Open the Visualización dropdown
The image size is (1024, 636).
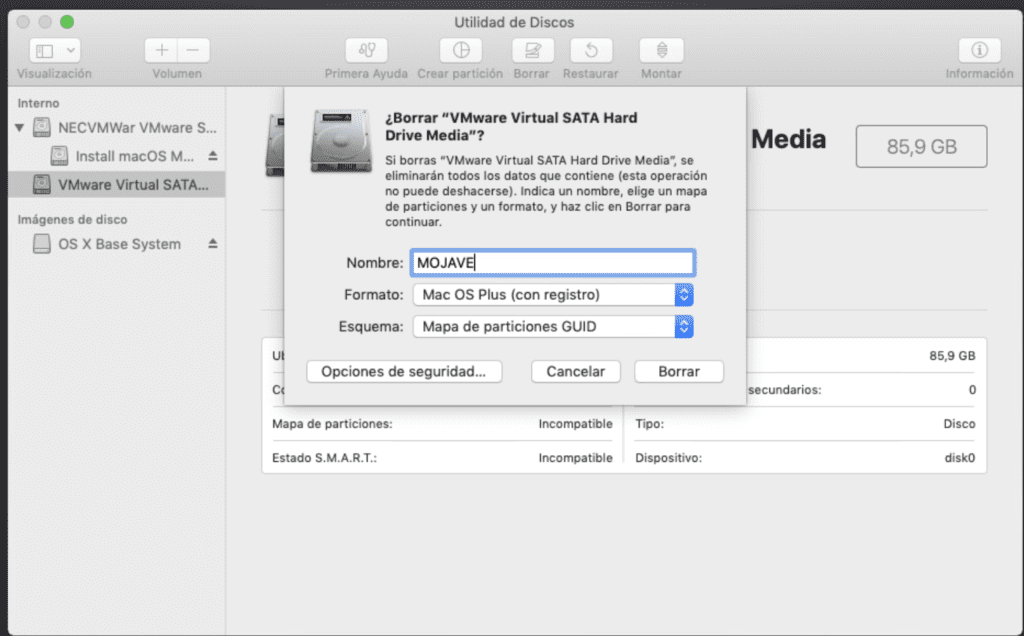tap(55, 49)
